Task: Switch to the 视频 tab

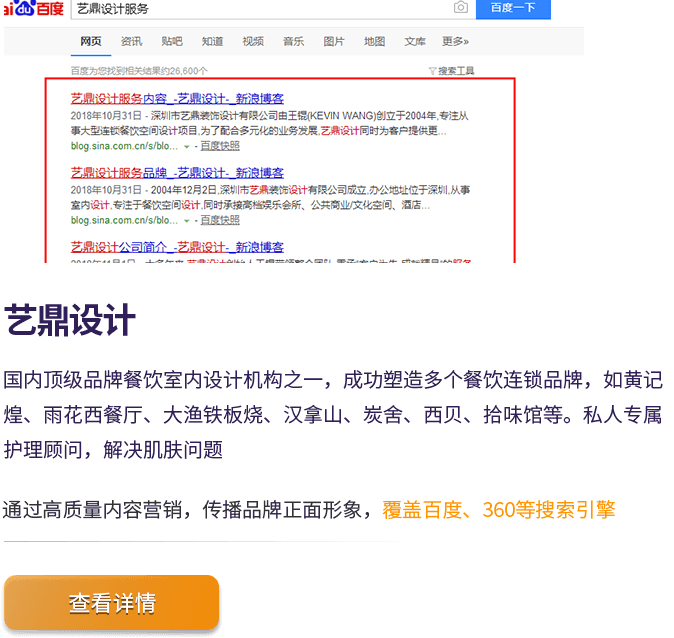Action: [253, 42]
